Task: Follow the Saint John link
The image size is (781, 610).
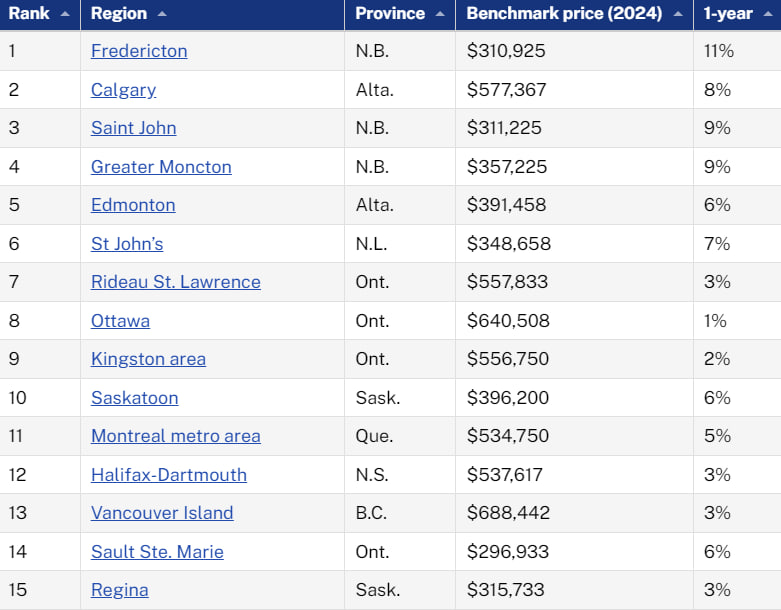Action: click(133, 128)
